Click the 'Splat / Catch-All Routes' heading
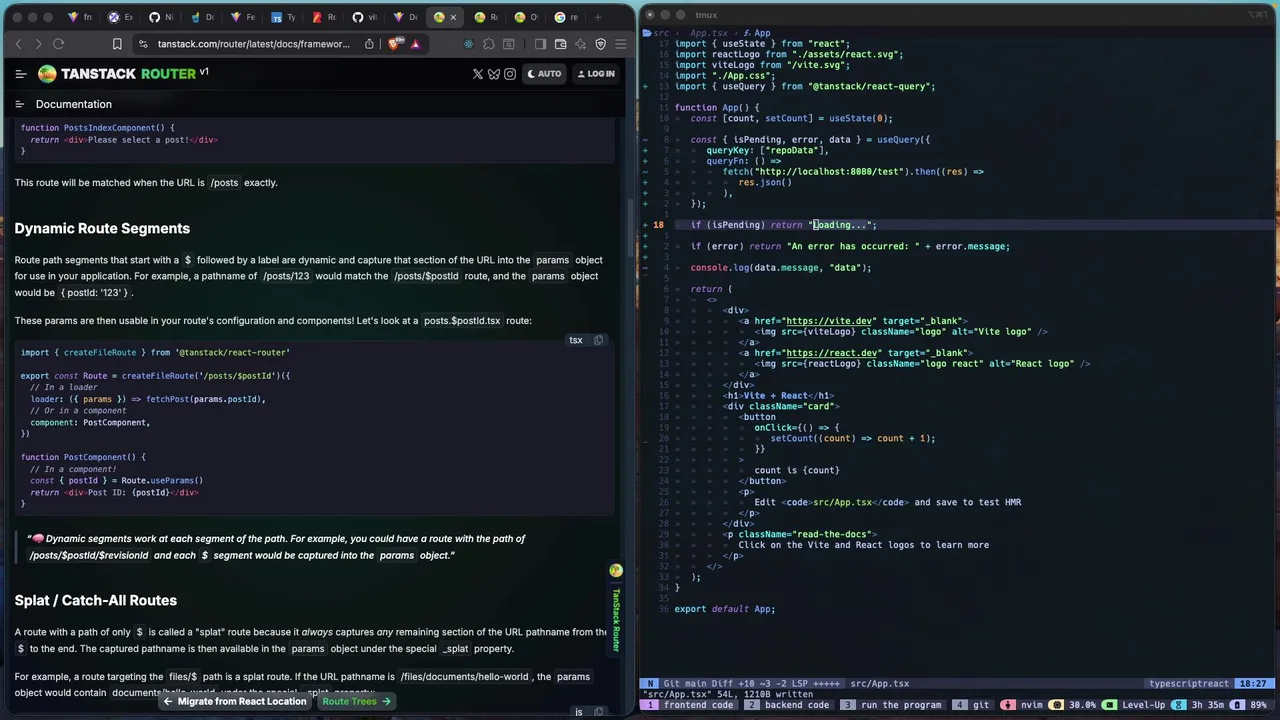This screenshot has height=720, width=1280. (96, 601)
